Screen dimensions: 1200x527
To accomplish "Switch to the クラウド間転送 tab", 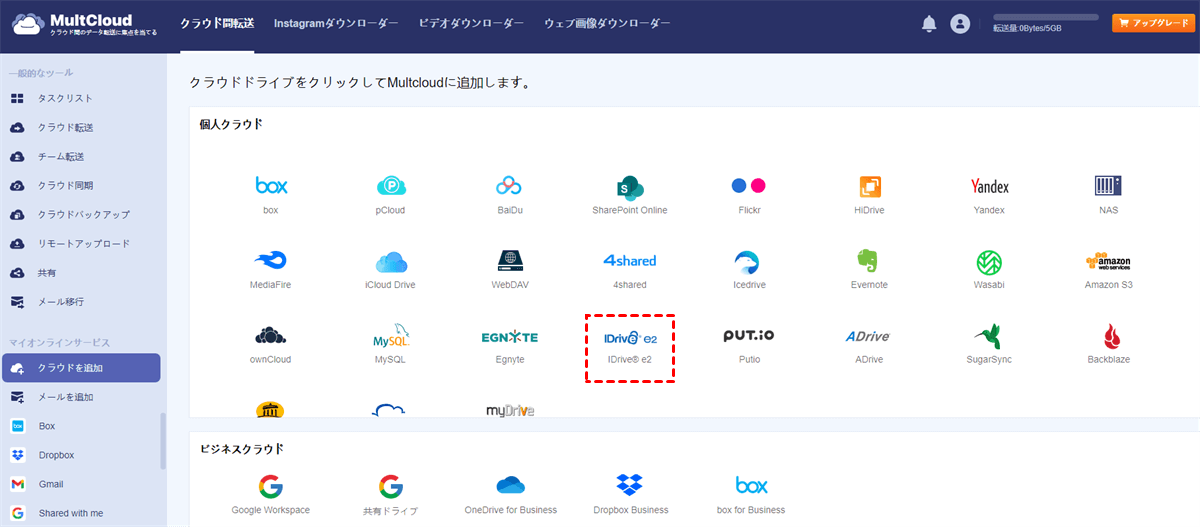I will (216, 23).
